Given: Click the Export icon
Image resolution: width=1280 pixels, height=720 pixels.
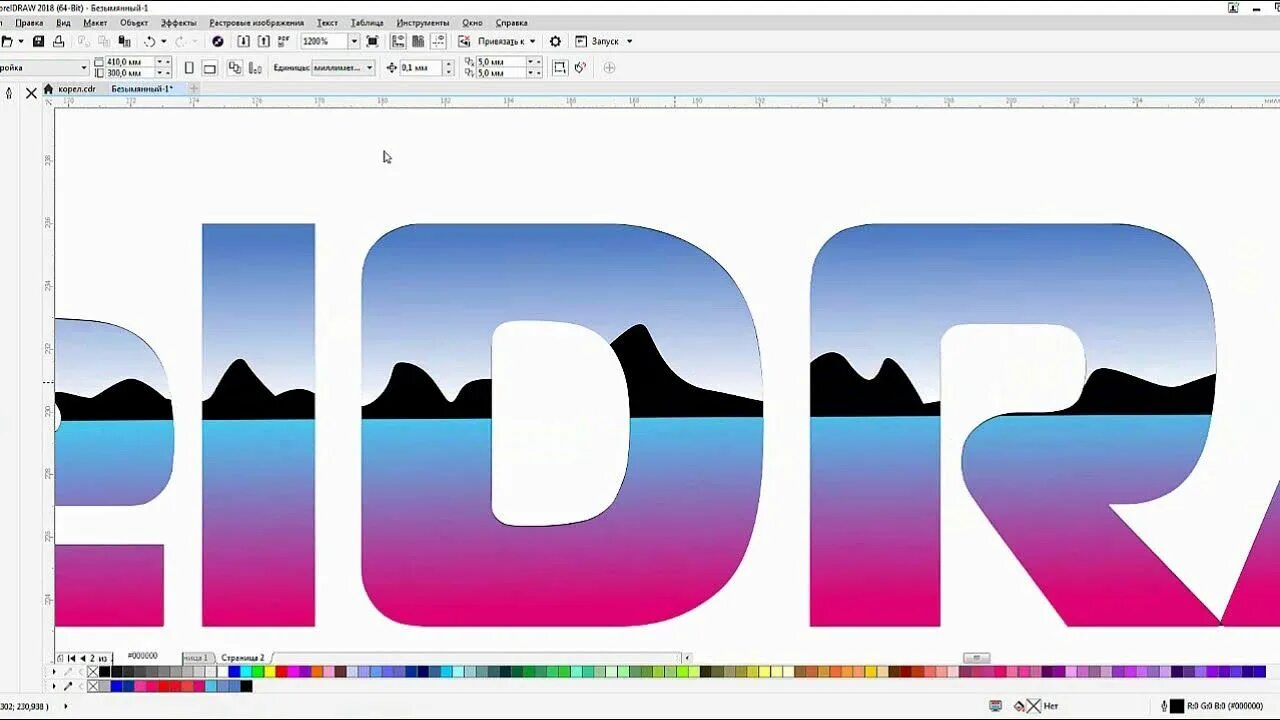Looking at the screenshot, I should pyautogui.click(x=264, y=41).
